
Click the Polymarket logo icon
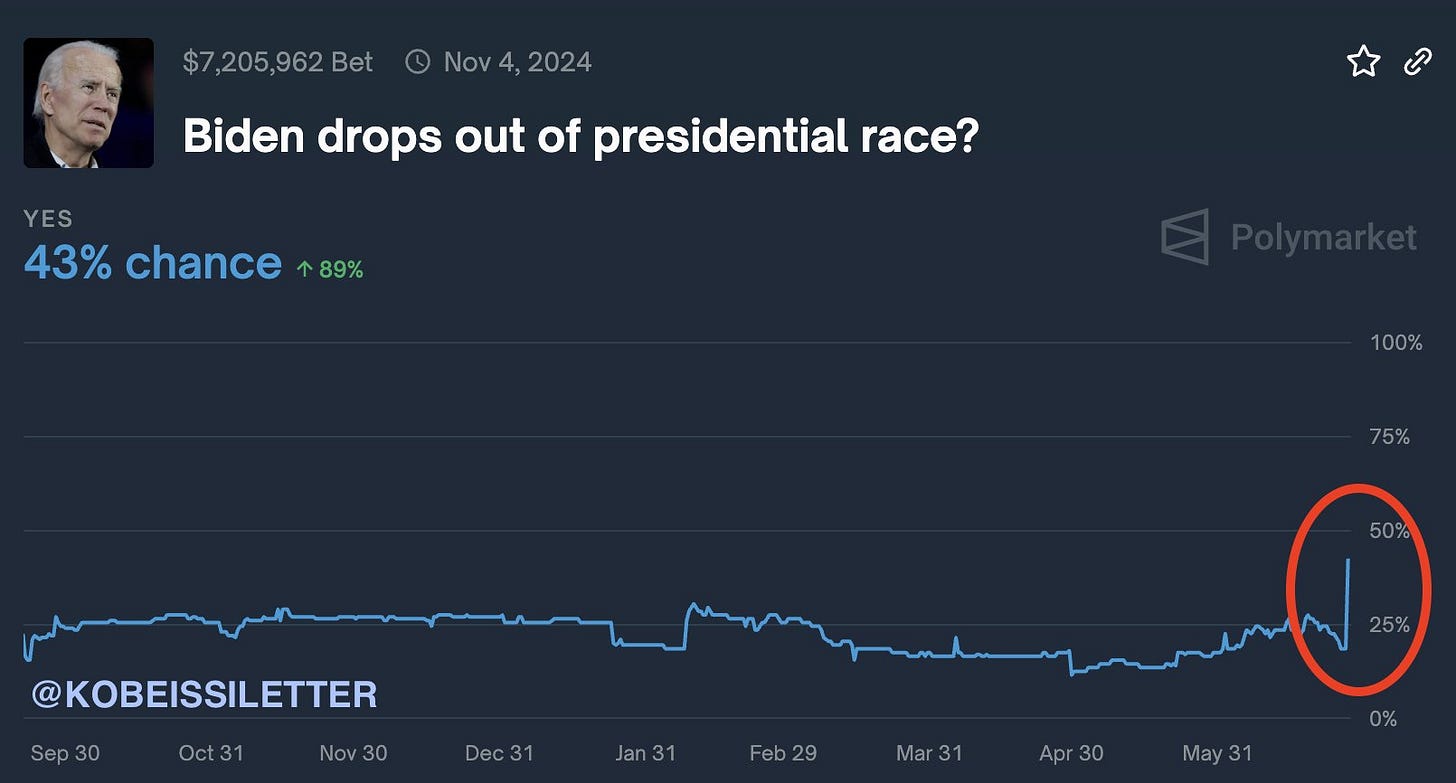pyautogui.click(x=1185, y=237)
